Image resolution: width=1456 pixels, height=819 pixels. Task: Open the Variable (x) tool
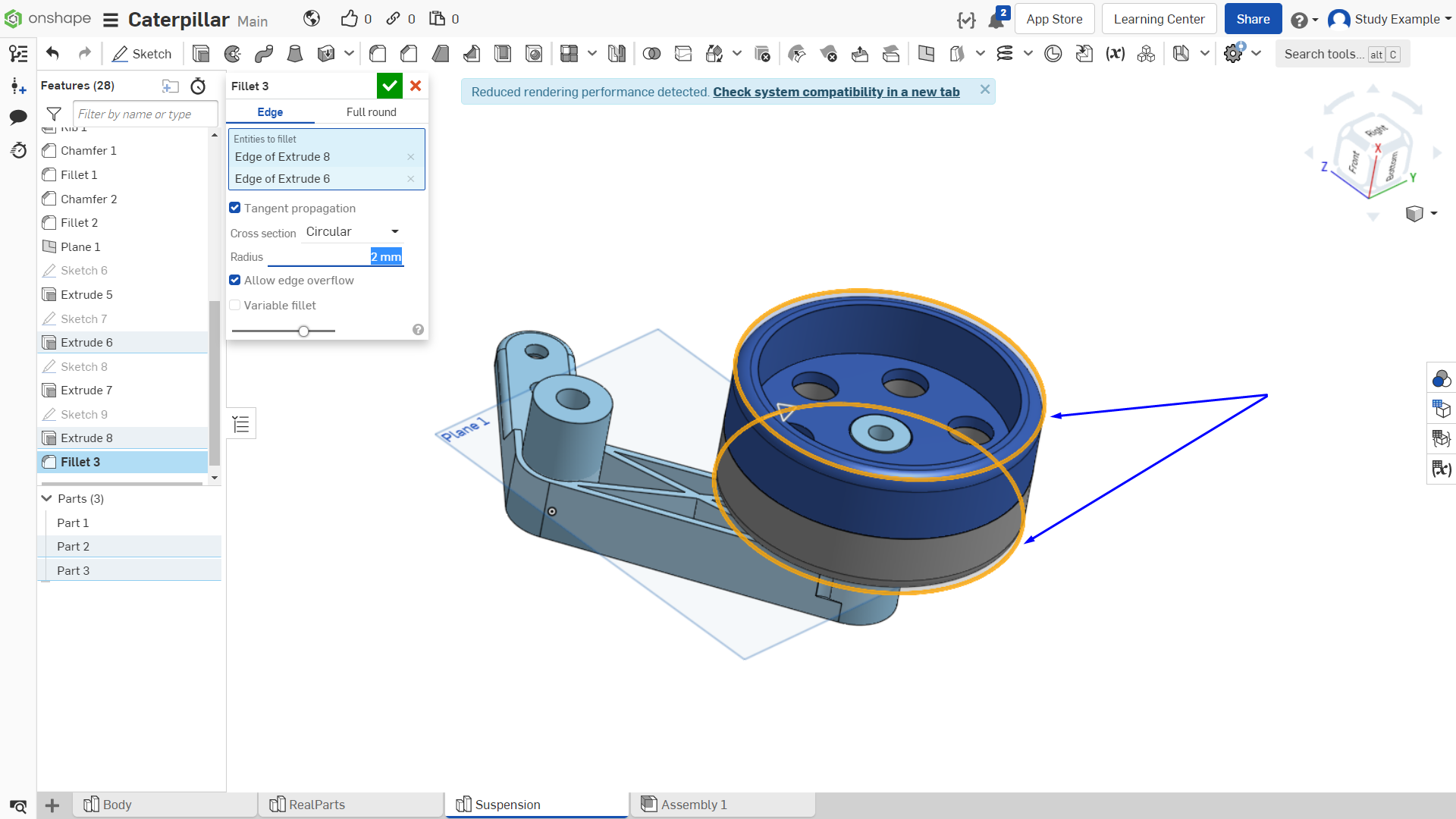click(1116, 53)
